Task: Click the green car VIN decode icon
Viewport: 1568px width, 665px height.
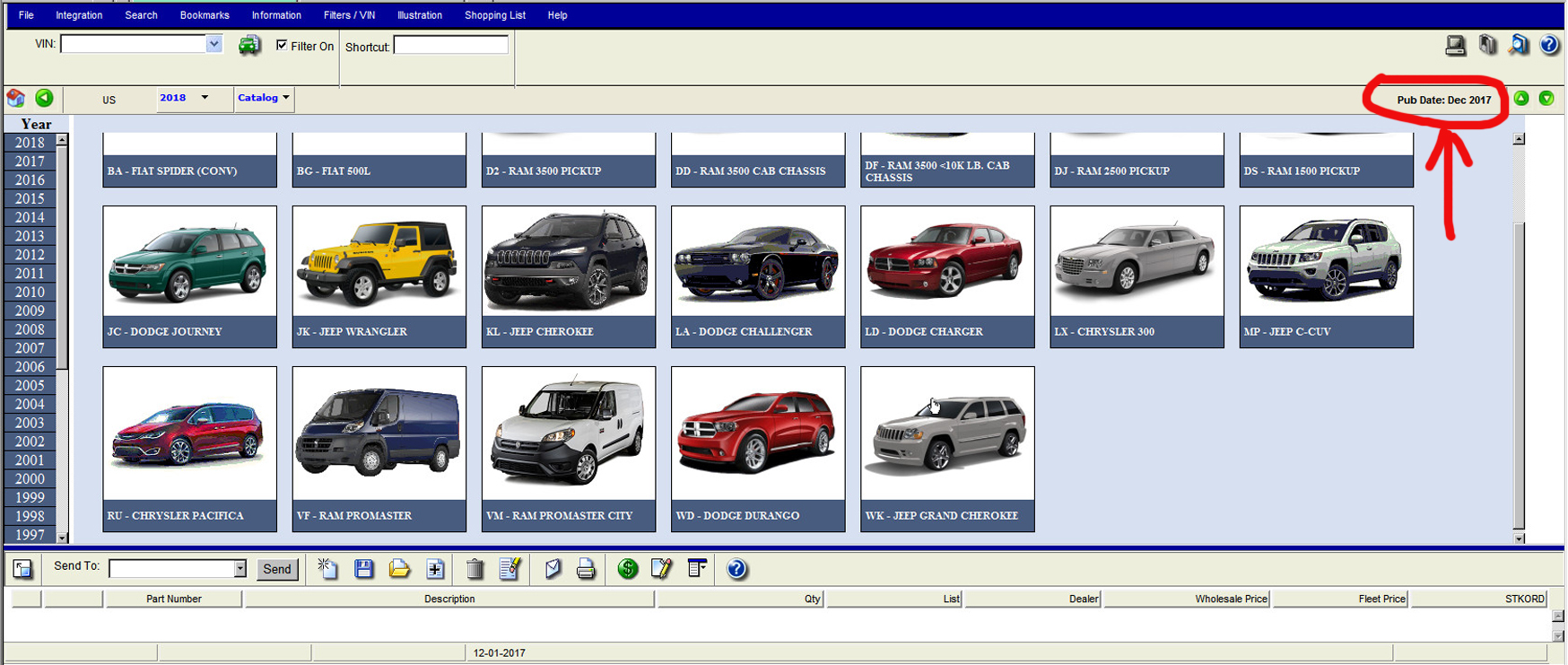Action: coord(249,45)
